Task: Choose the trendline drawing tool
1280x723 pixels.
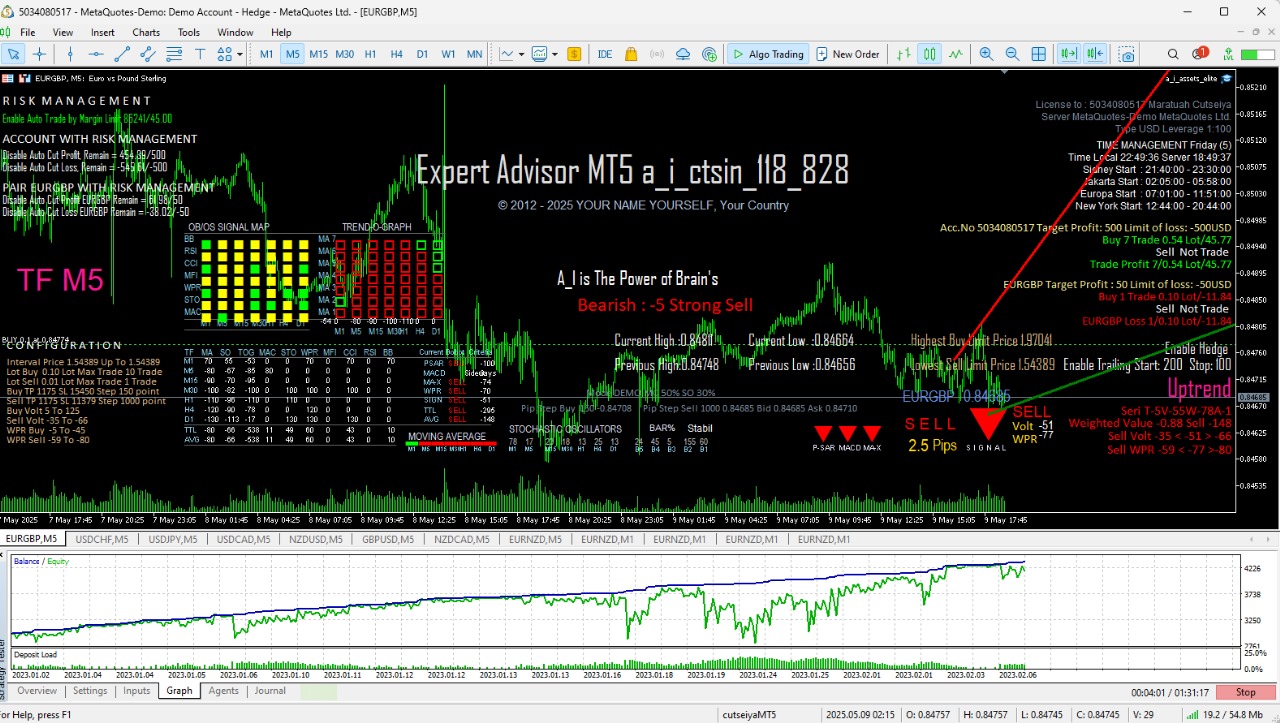Action: tap(123, 54)
